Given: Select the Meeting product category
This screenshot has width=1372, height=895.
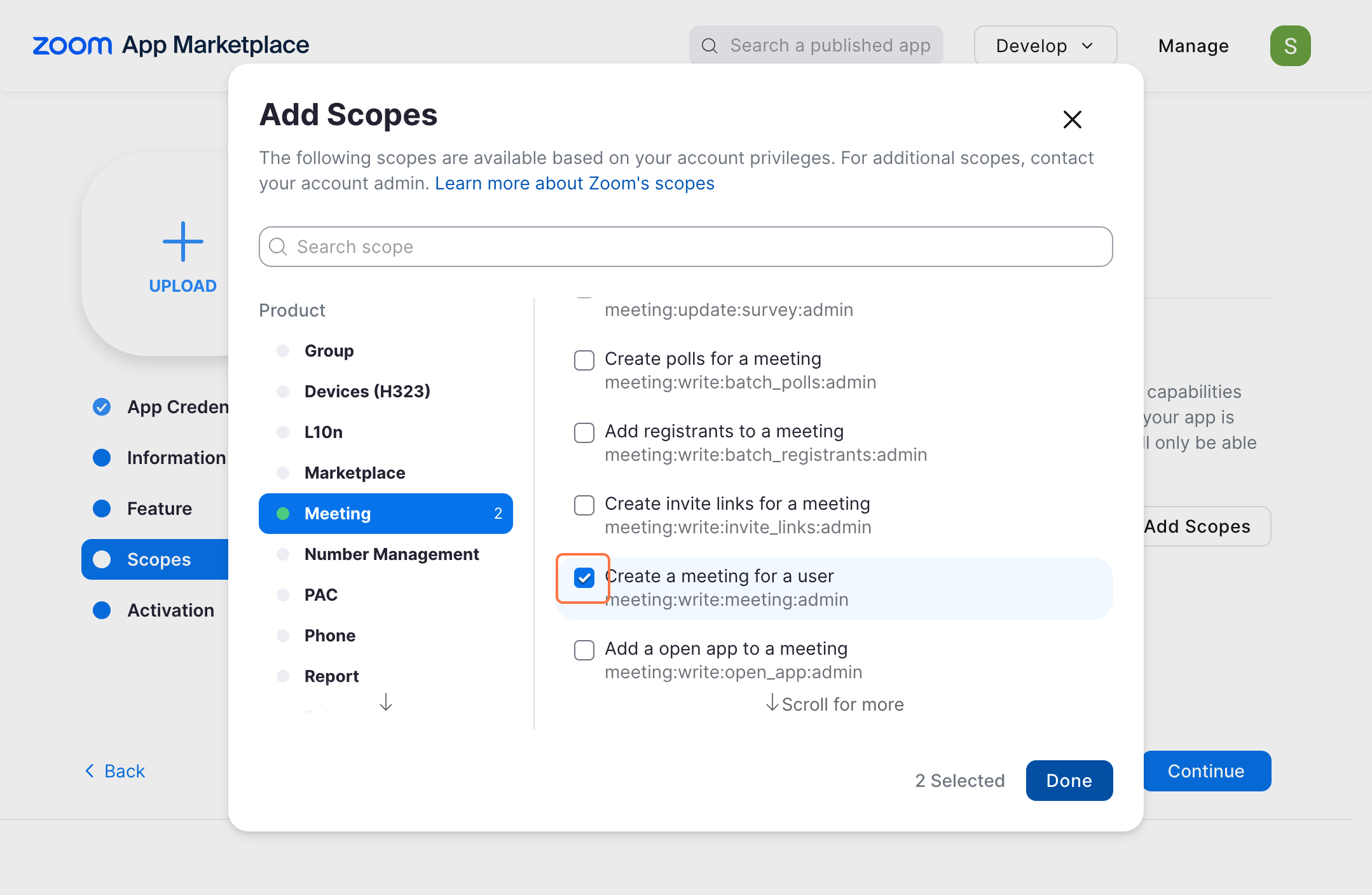Looking at the screenshot, I should (x=386, y=514).
